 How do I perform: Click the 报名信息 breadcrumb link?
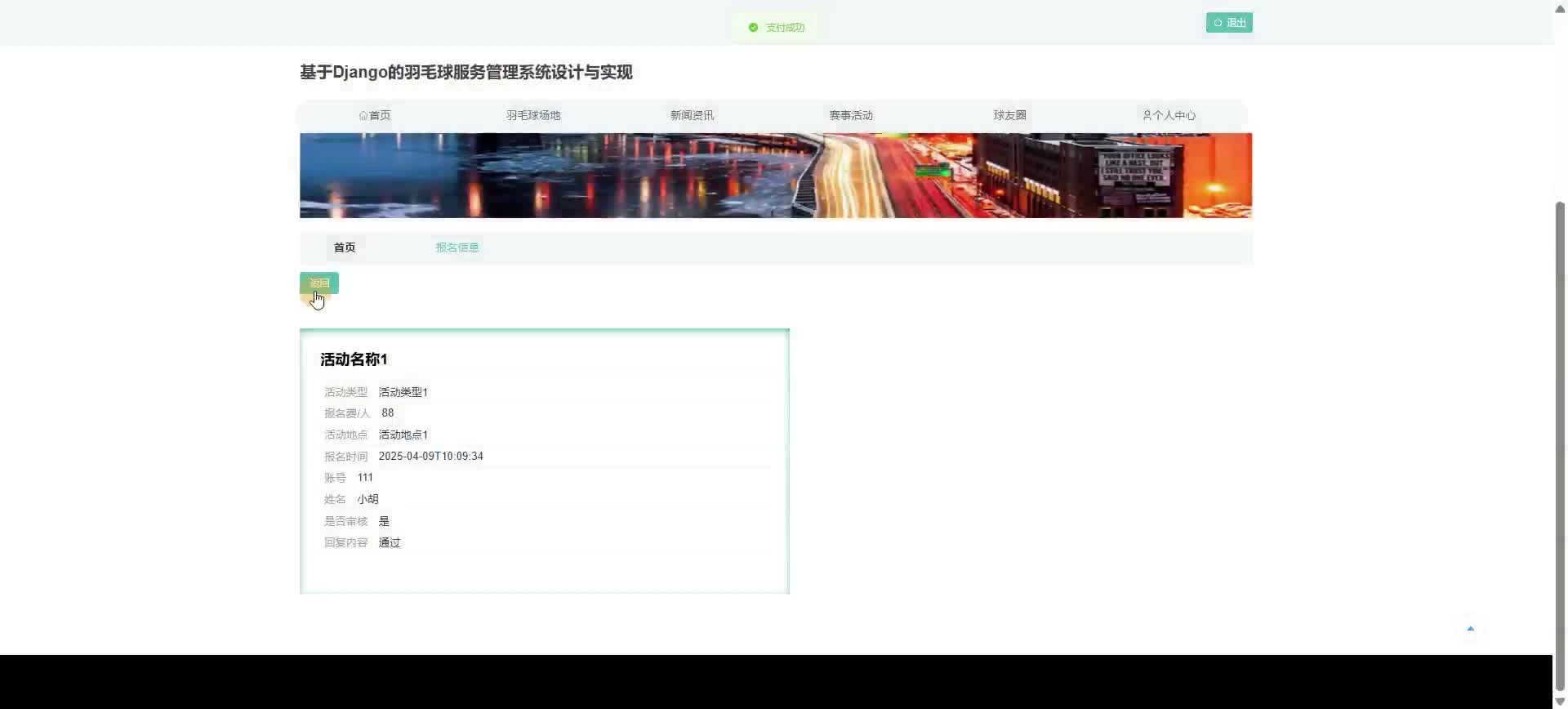tap(457, 247)
